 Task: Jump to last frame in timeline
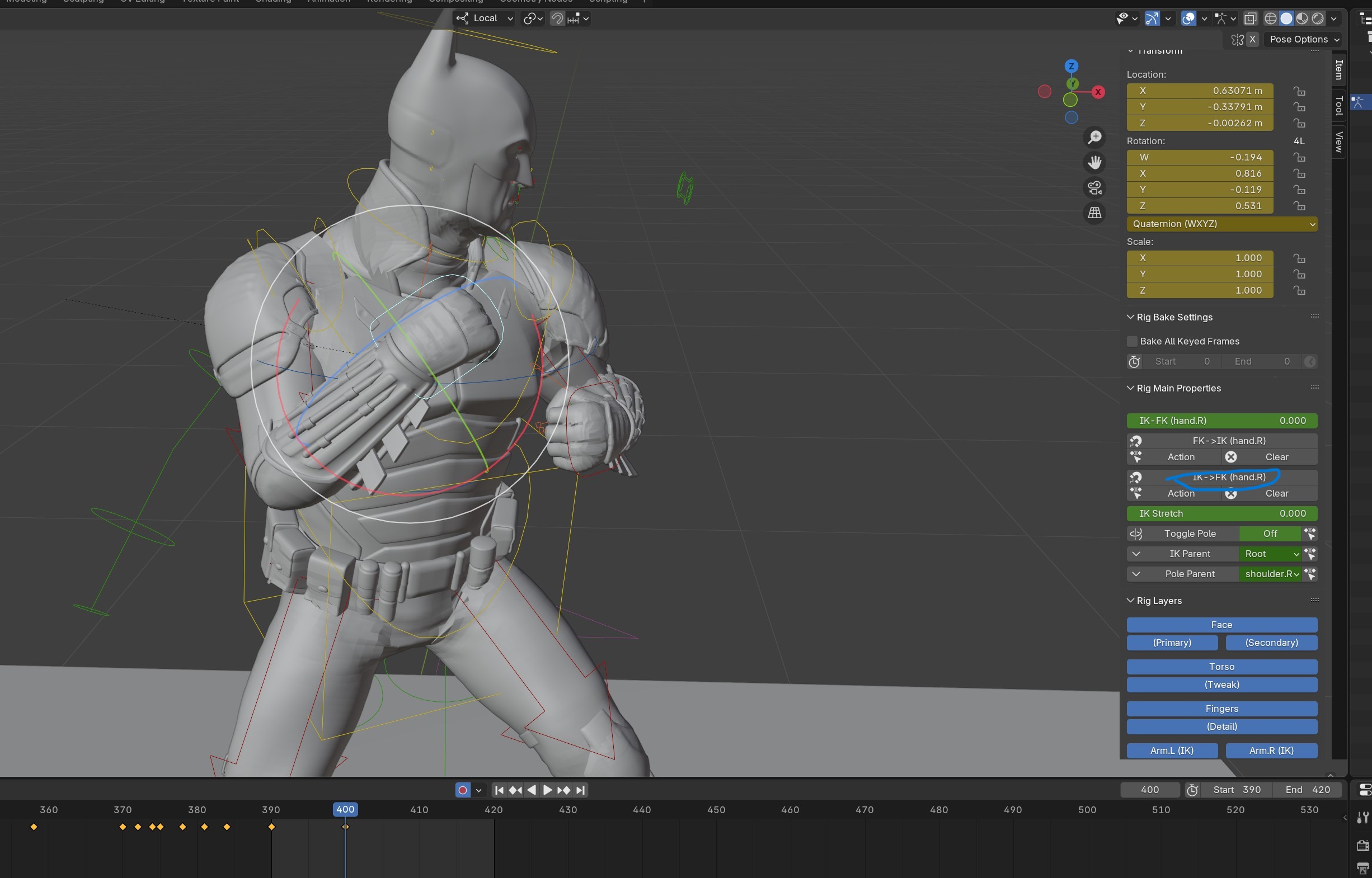tap(580, 790)
